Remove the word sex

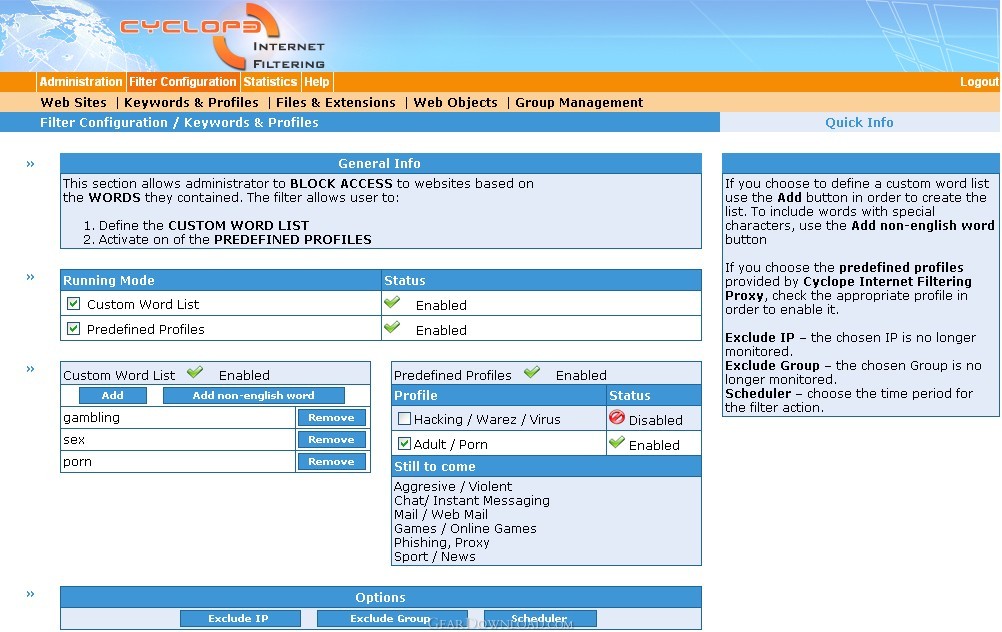331,440
